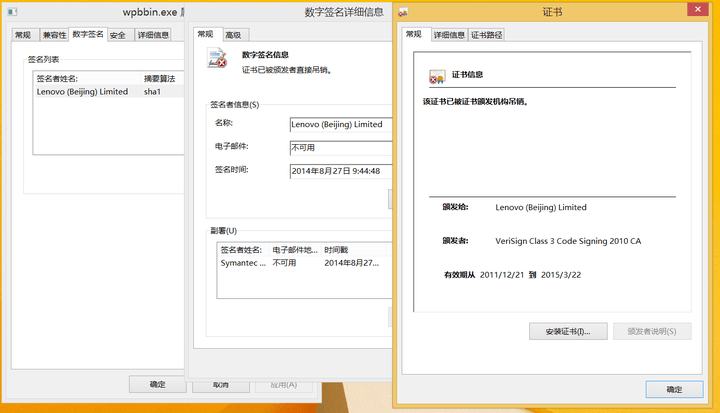Click the 数字签名信息 heading
This screenshot has width=720, height=413.
point(265,55)
